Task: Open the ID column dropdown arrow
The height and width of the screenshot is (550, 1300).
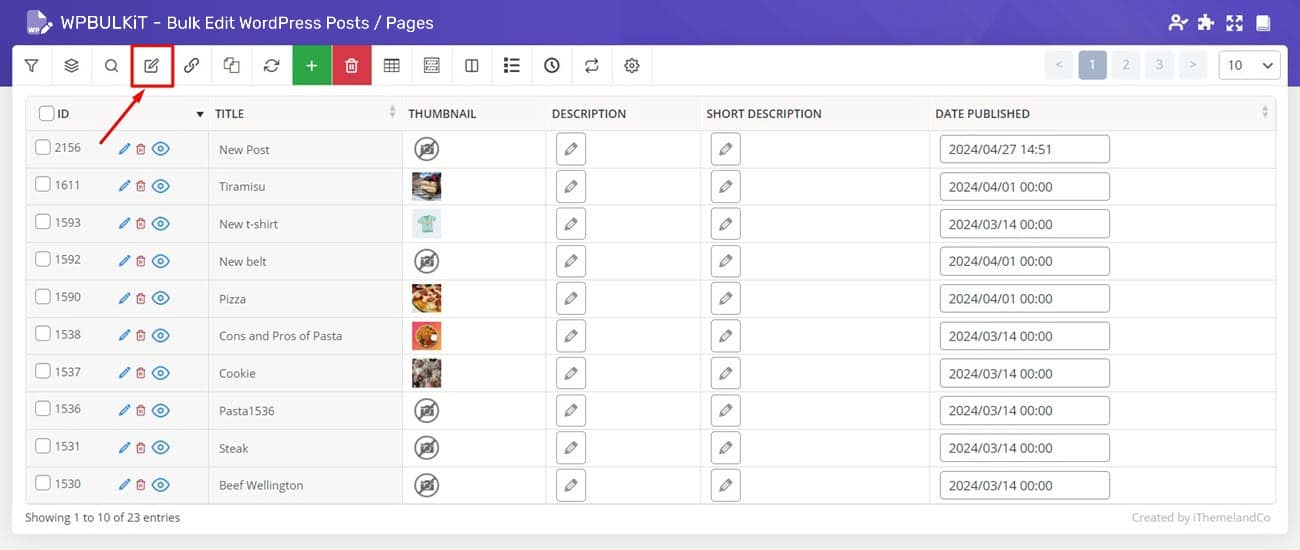Action: 200,114
